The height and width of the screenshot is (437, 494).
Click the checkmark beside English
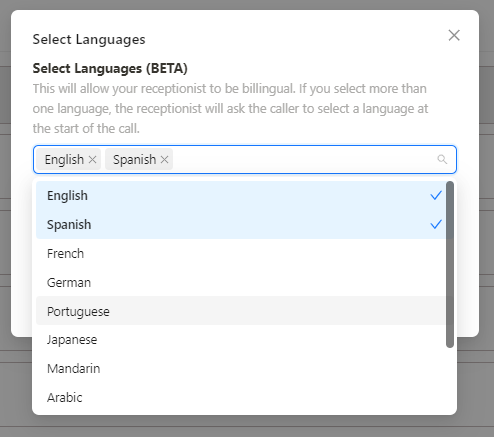tap(436, 195)
